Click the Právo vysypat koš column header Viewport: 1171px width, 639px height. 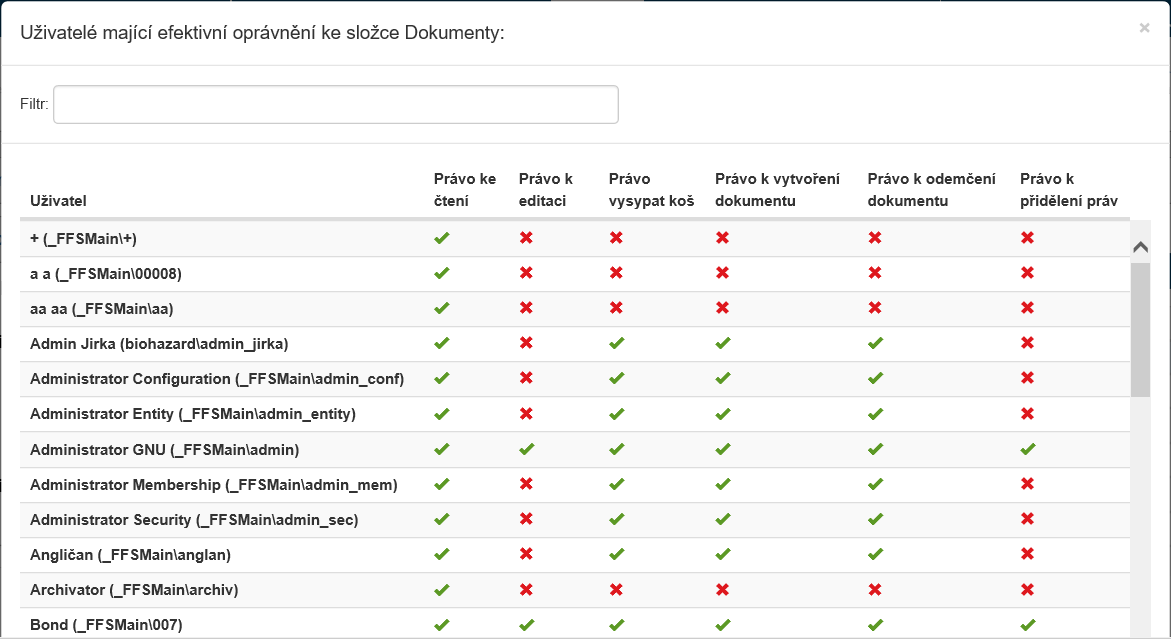[651, 190]
